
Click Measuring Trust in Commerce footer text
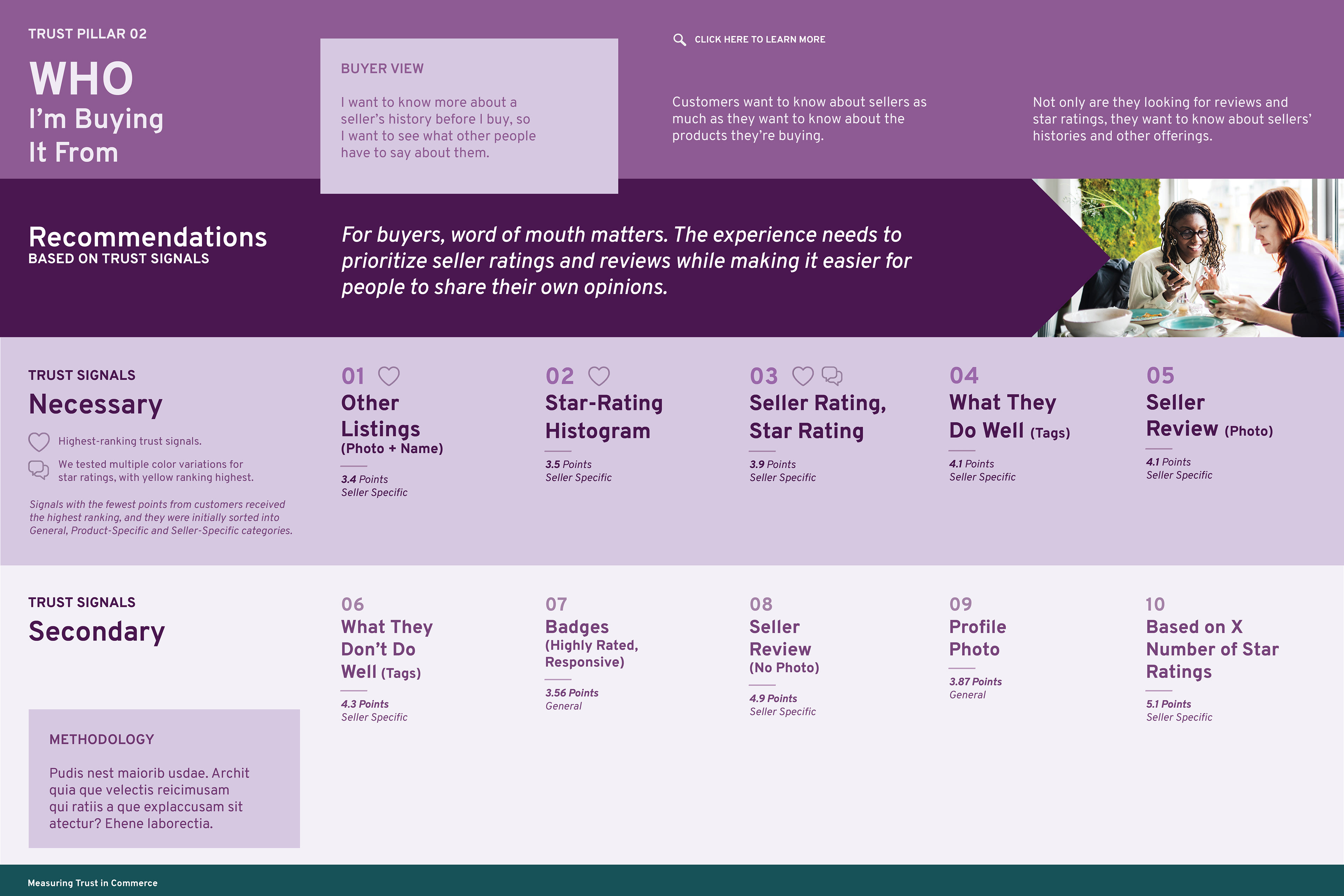click(92, 883)
